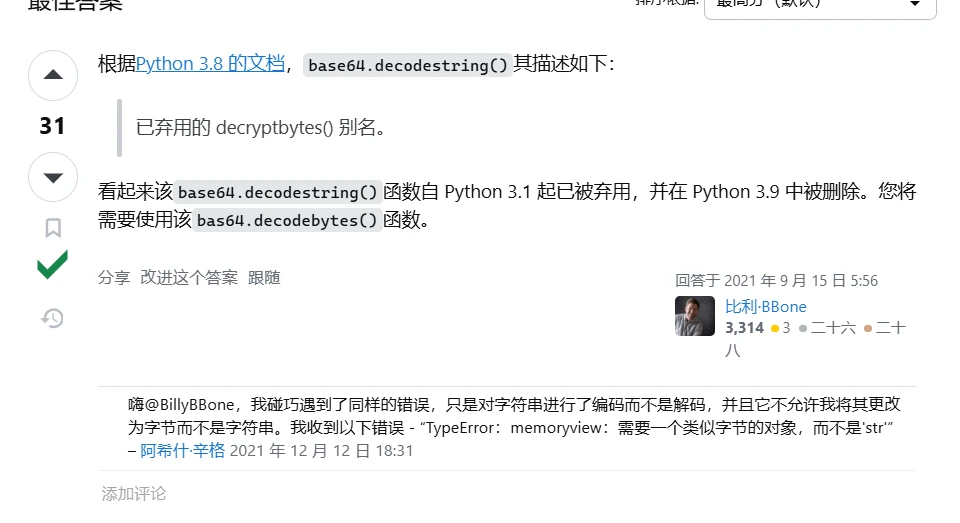Click the gold badge dot
The width and height of the screenshot is (960, 523).
click(774, 329)
